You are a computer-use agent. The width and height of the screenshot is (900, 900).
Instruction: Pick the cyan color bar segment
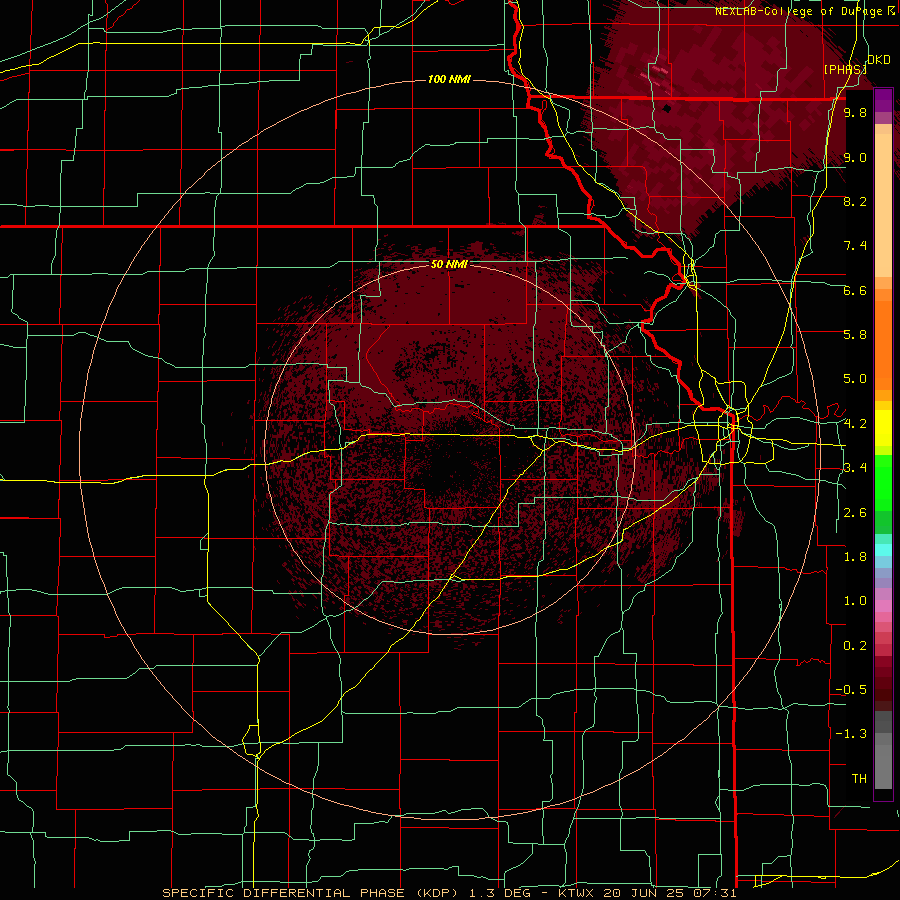pos(883,550)
